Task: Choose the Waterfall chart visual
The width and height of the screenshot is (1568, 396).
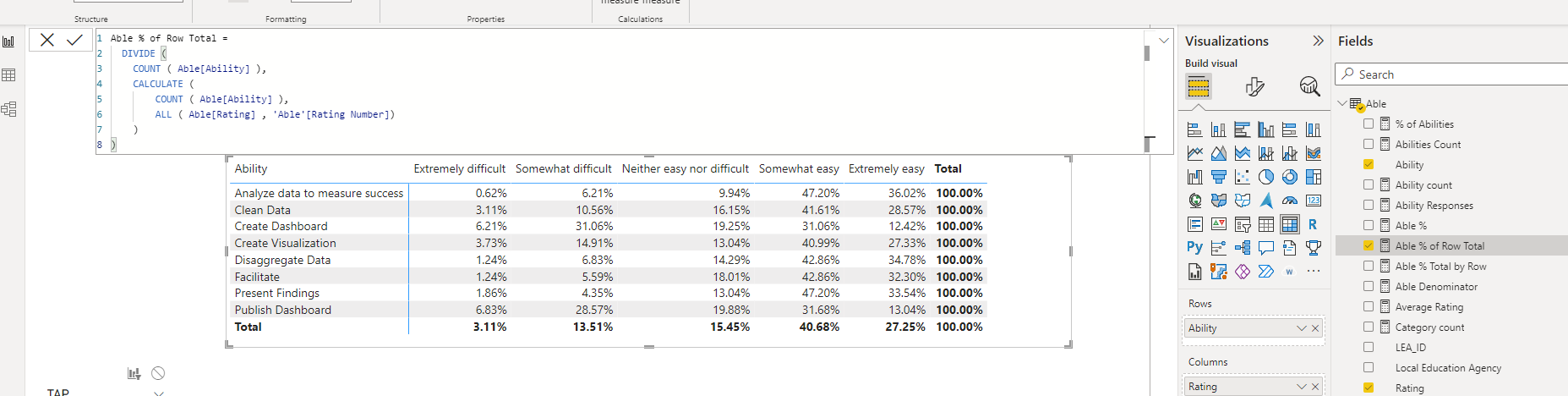Action: click(x=1194, y=177)
